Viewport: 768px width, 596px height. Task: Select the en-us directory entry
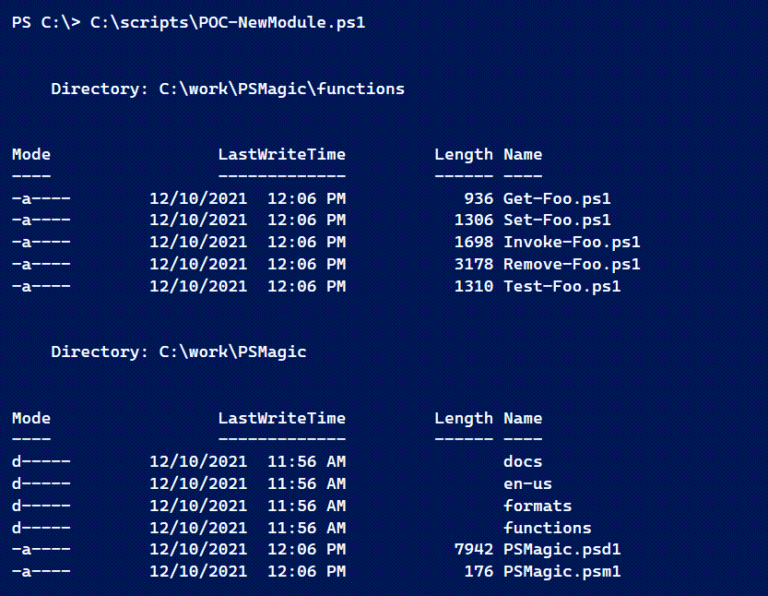[528, 483]
